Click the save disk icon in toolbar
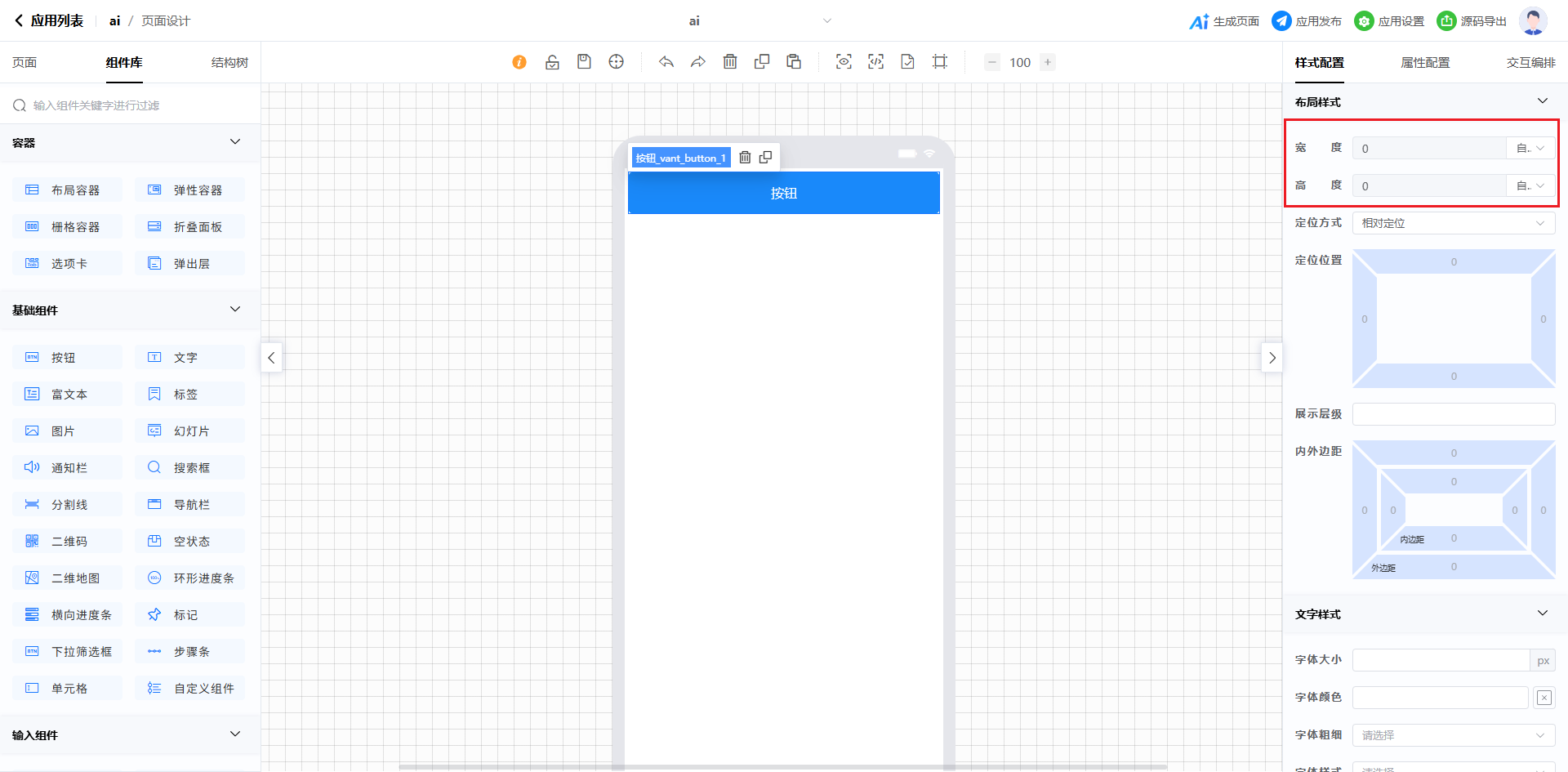This screenshot has width=1568, height=772. 584,62
